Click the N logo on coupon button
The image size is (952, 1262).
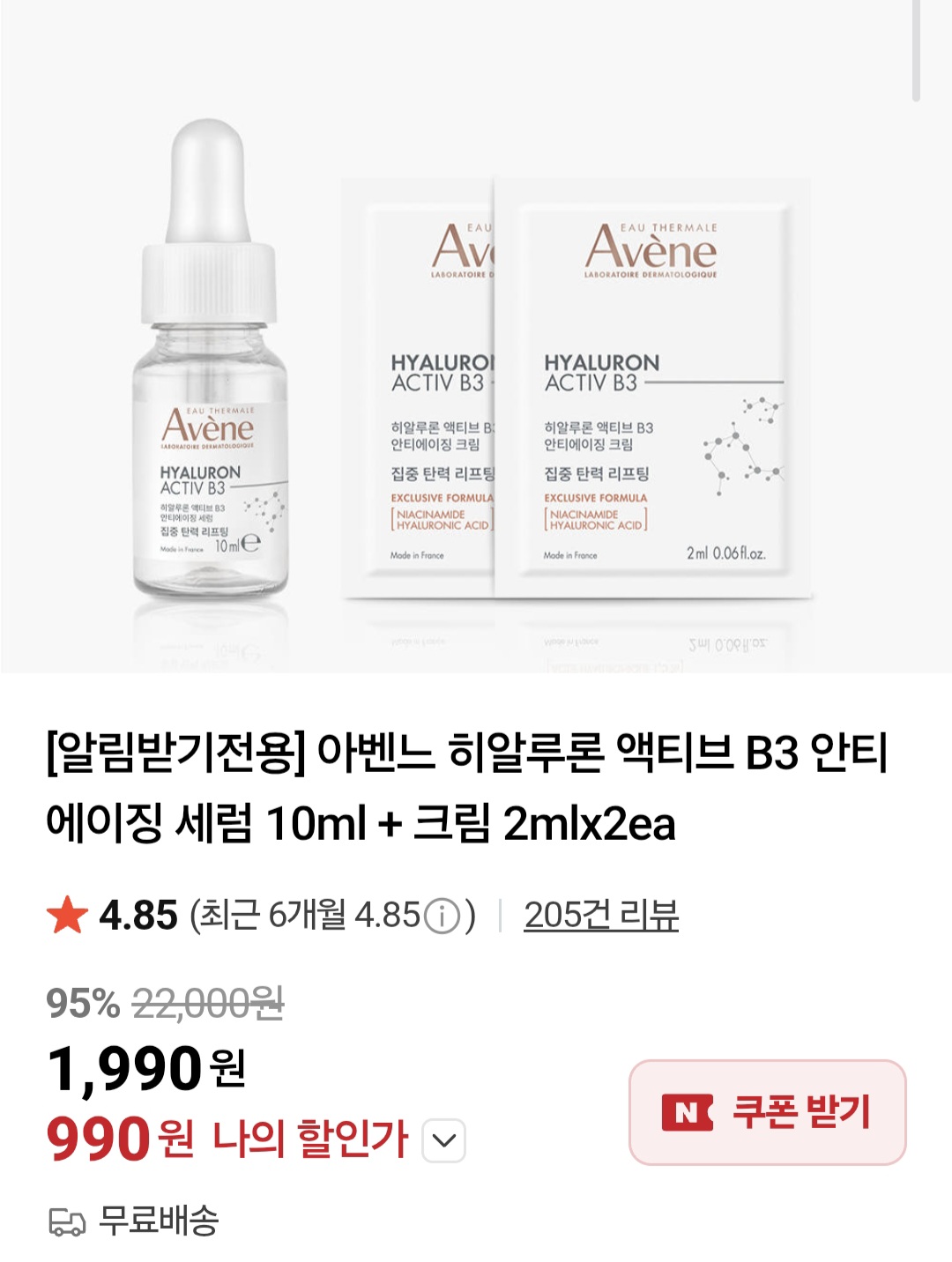point(688,1113)
